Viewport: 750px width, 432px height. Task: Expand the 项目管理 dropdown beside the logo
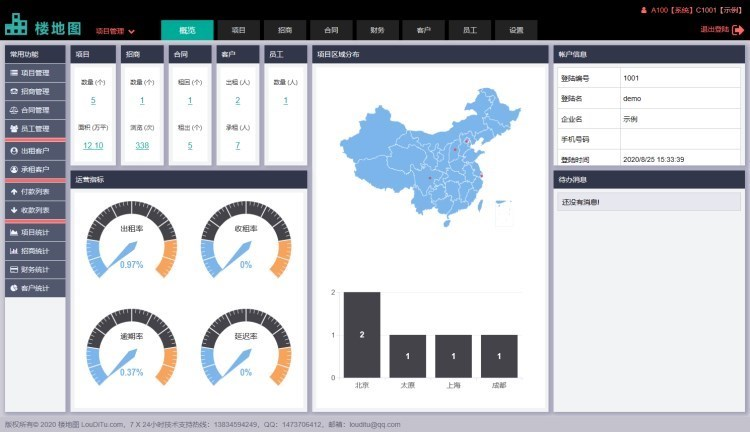[115, 32]
